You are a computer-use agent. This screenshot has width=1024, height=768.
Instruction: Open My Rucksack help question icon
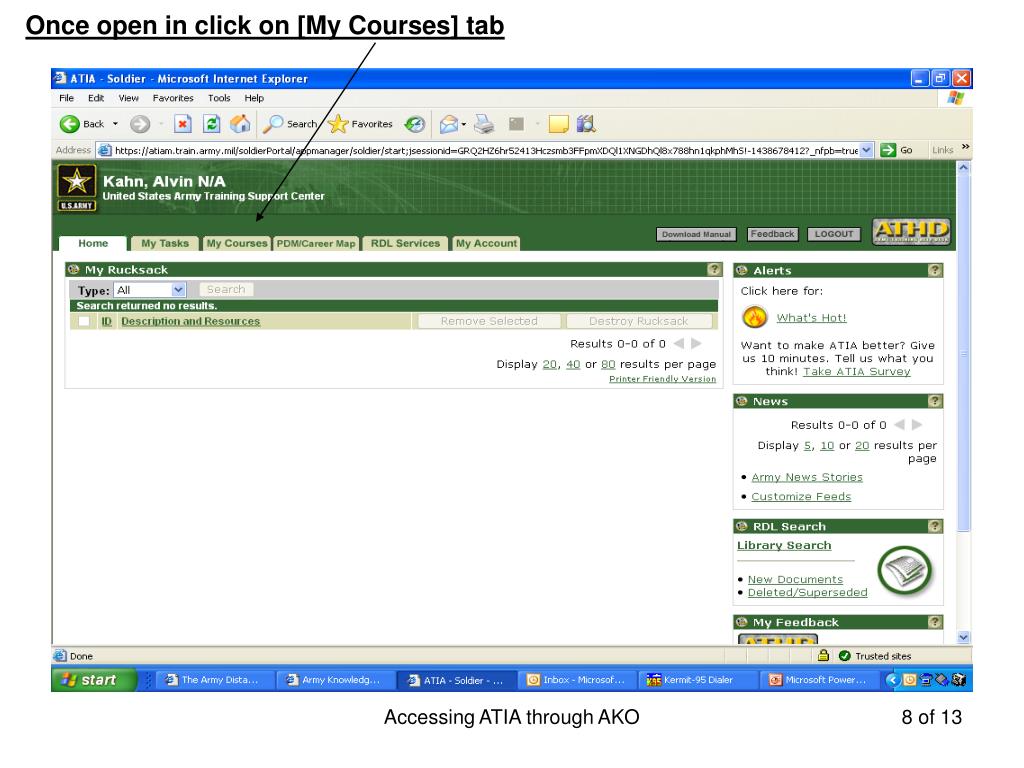tap(714, 269)
